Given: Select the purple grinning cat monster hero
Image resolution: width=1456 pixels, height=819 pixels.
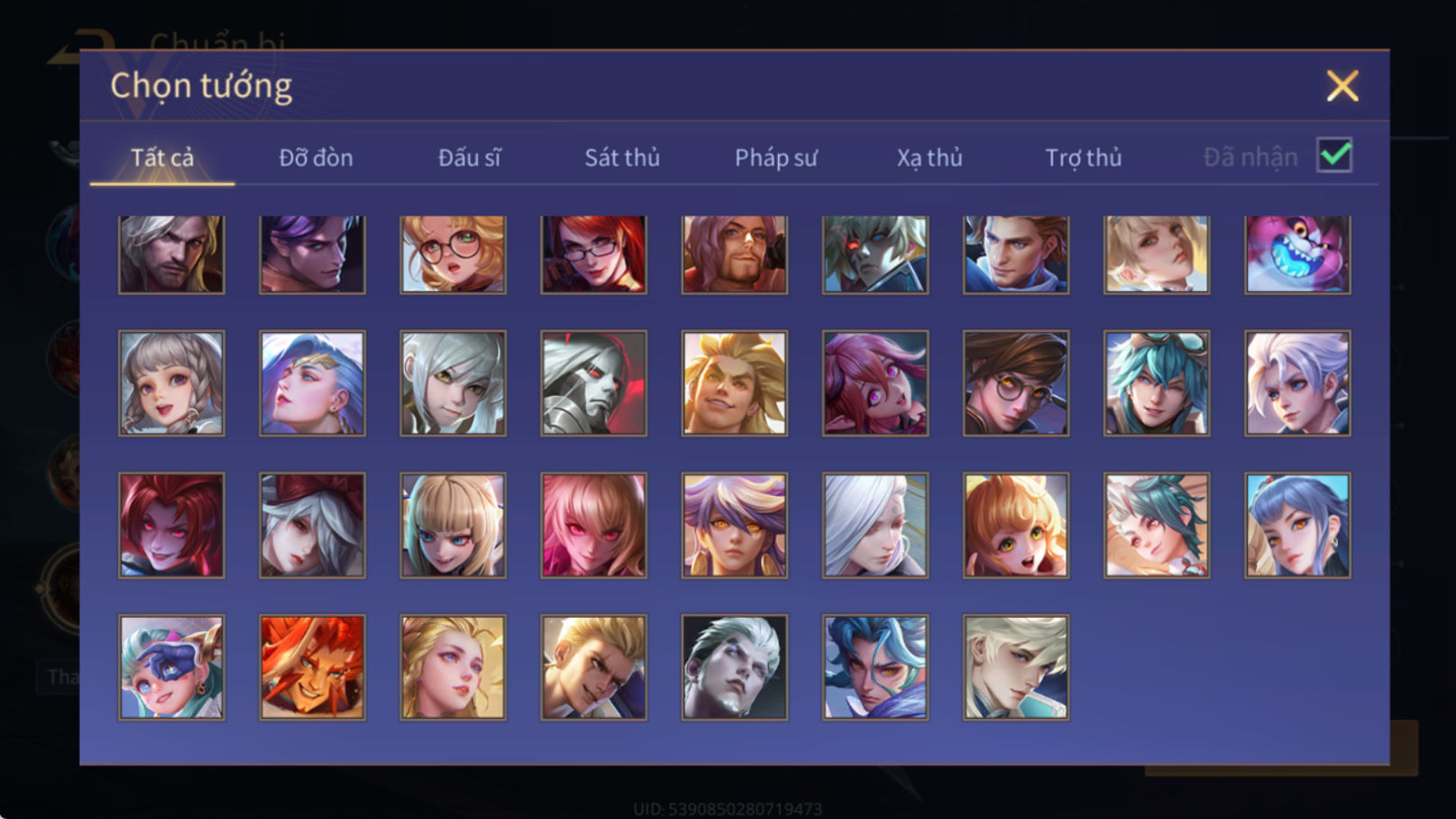Looking at the screenshot, I should pos(1297,254).
